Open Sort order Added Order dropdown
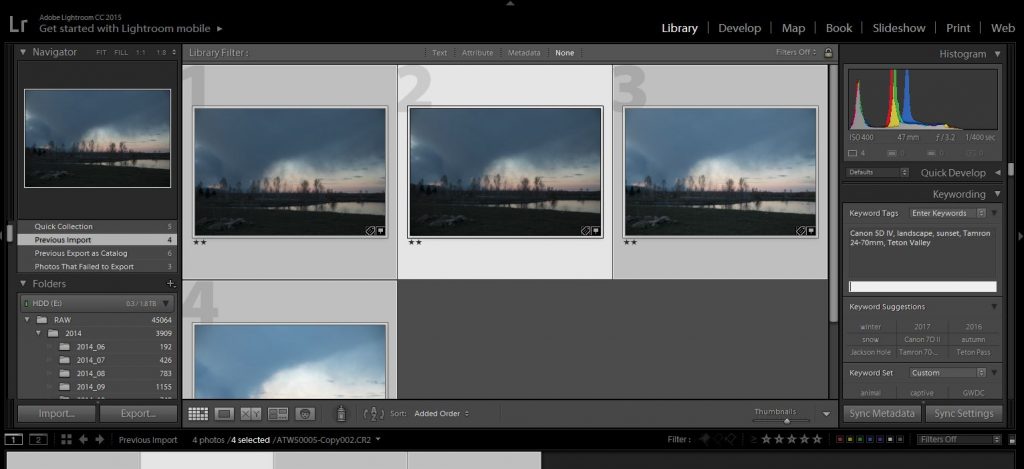 click(x=441, y=413)
